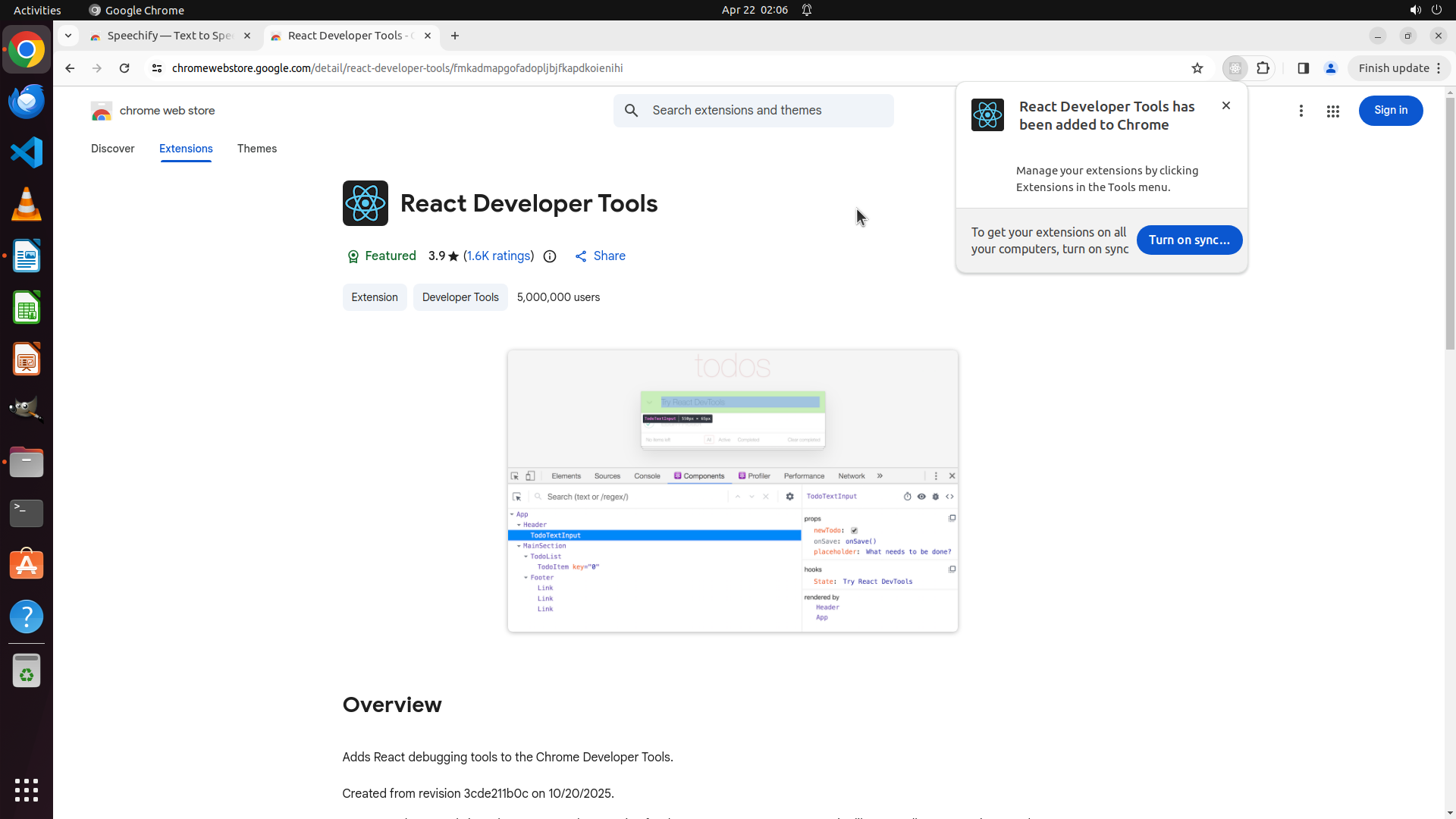Open Chrome side panel icon
This screenshot has width=1456, height=819.
(x=1303, y=68)
